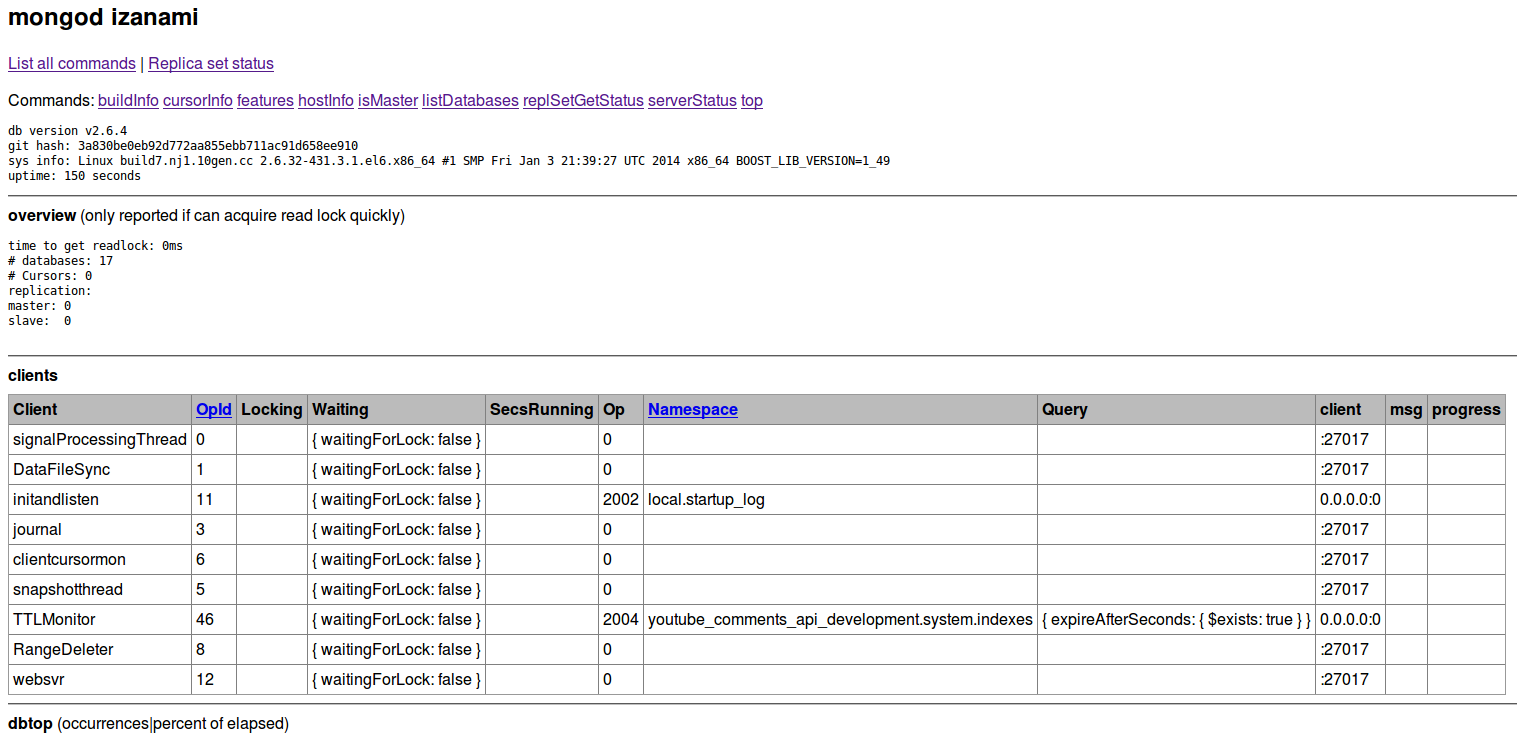1517x740 pixels.
Task: Open the listDatabases command link
Action: (470, 100)
